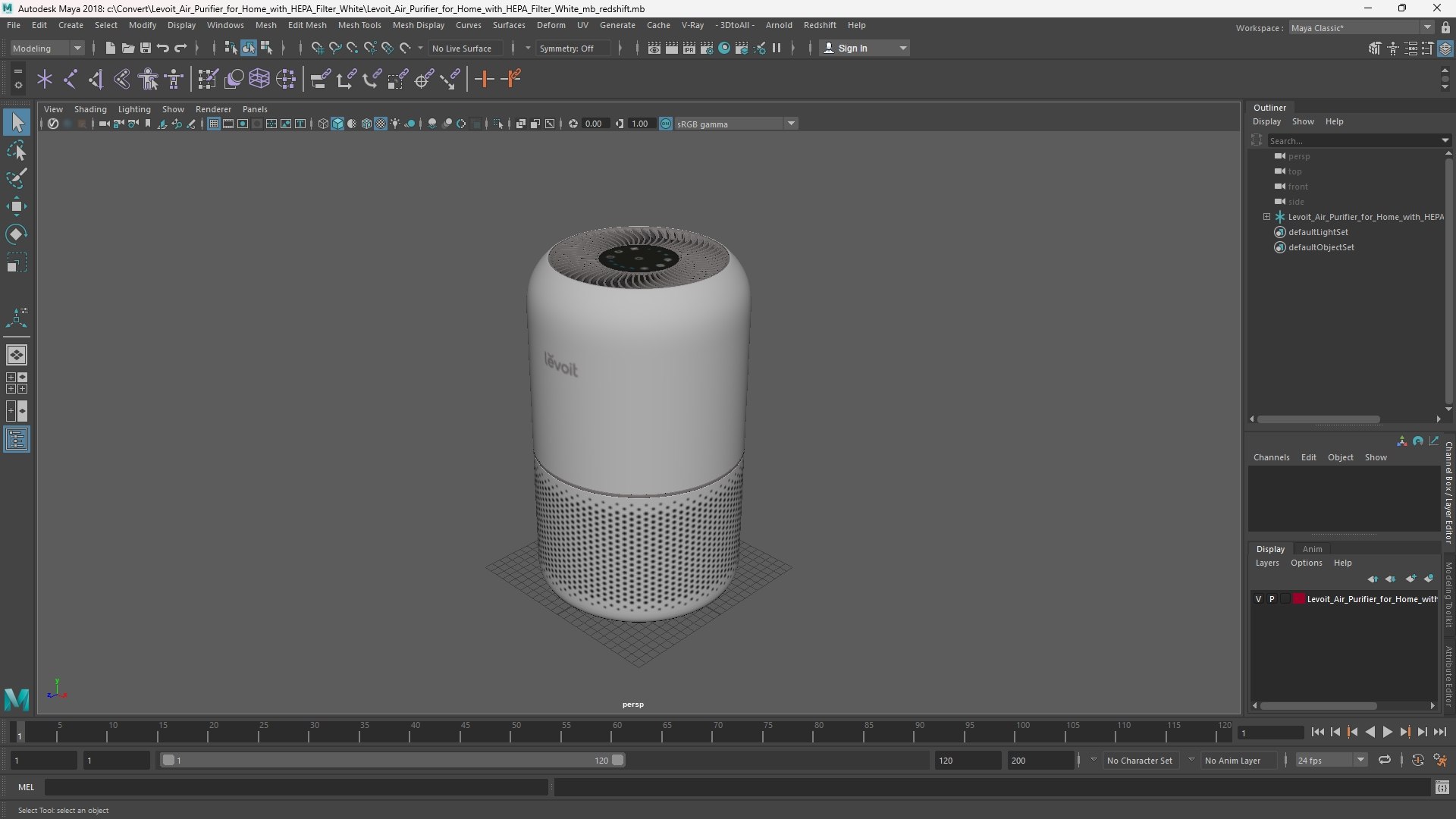Click the orange plus shelf icon
Viewport: 1456px width, 819px height.
(x=484, y=79)
